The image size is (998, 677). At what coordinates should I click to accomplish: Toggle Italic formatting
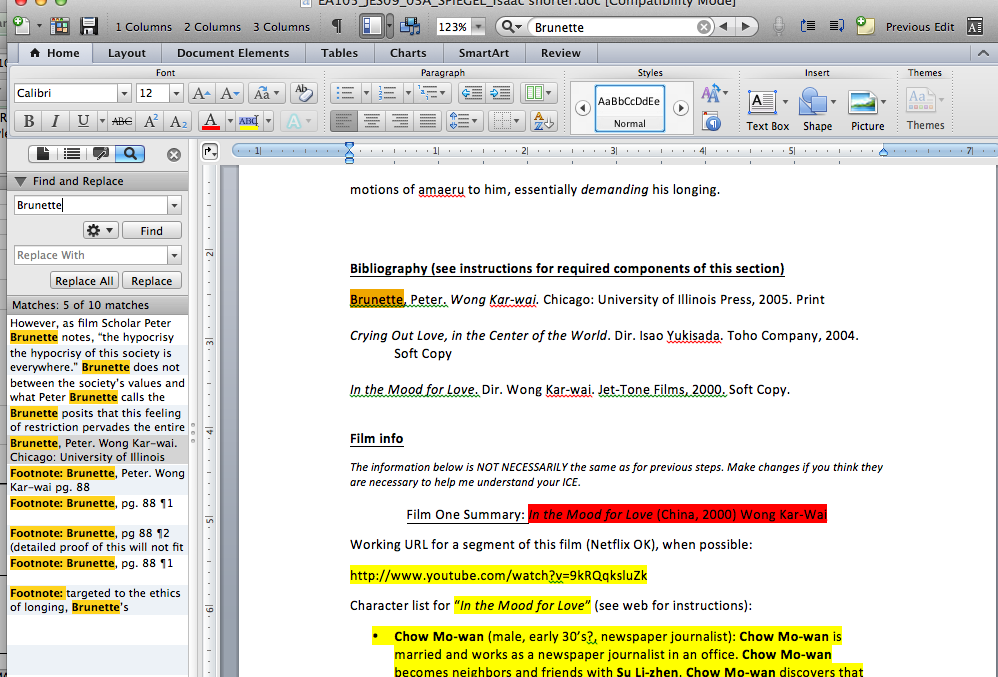coord(55,121)
